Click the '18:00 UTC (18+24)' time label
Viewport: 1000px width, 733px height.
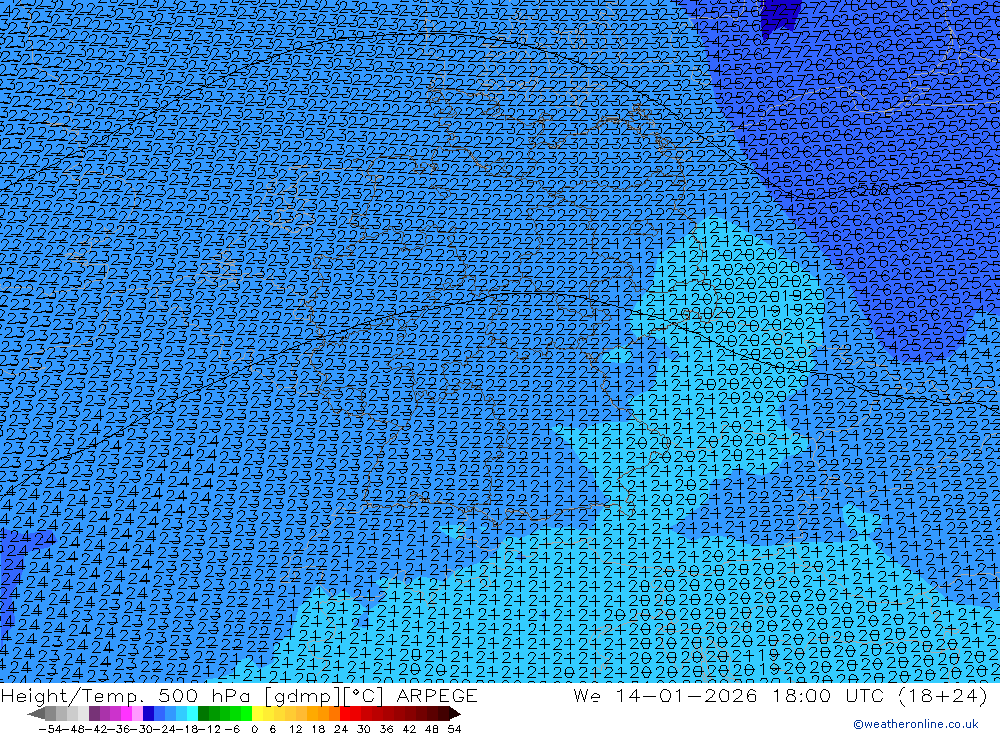point(880,695)
